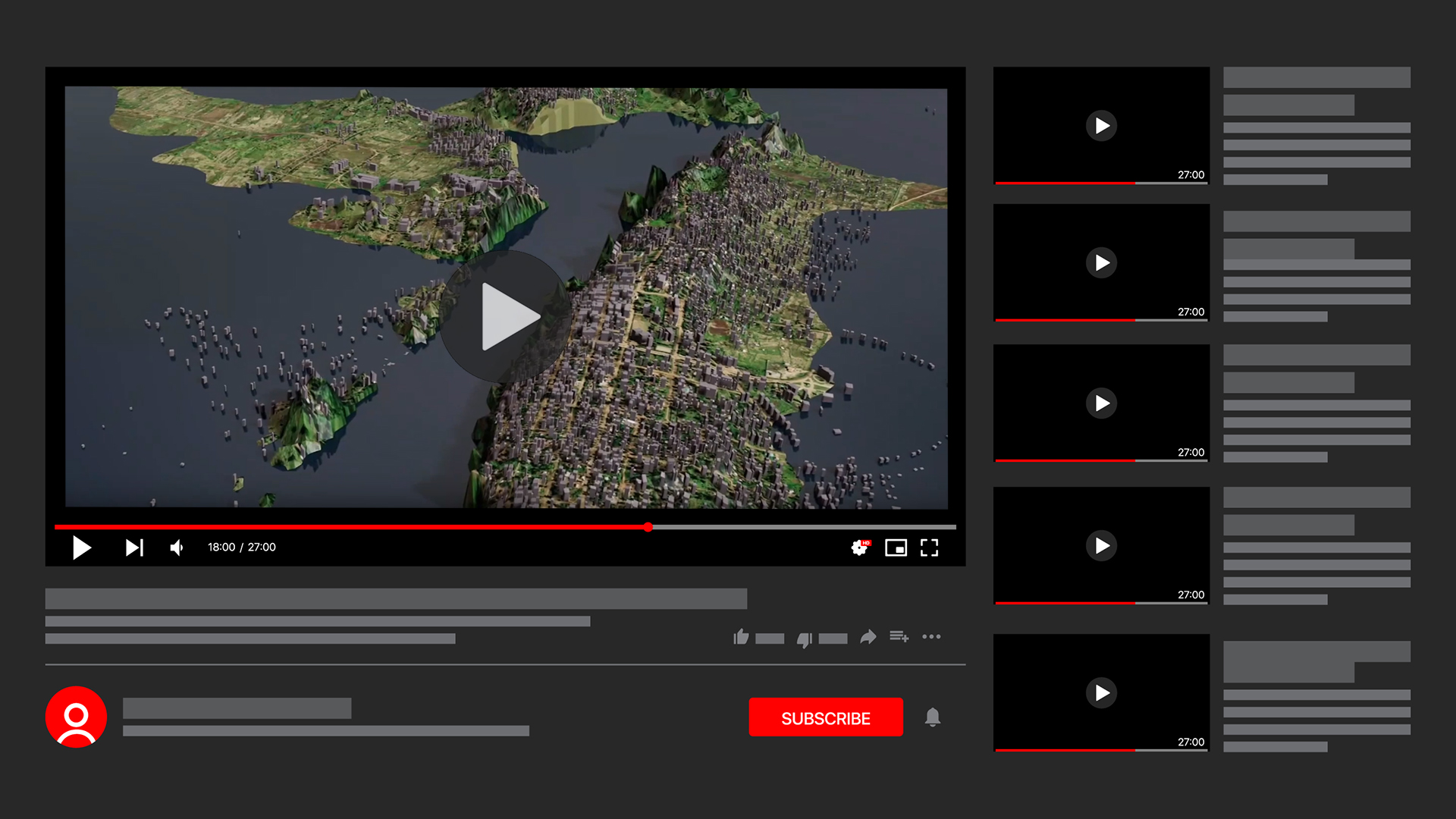Play the last suggested video thumbnail

coord(1101,693)
